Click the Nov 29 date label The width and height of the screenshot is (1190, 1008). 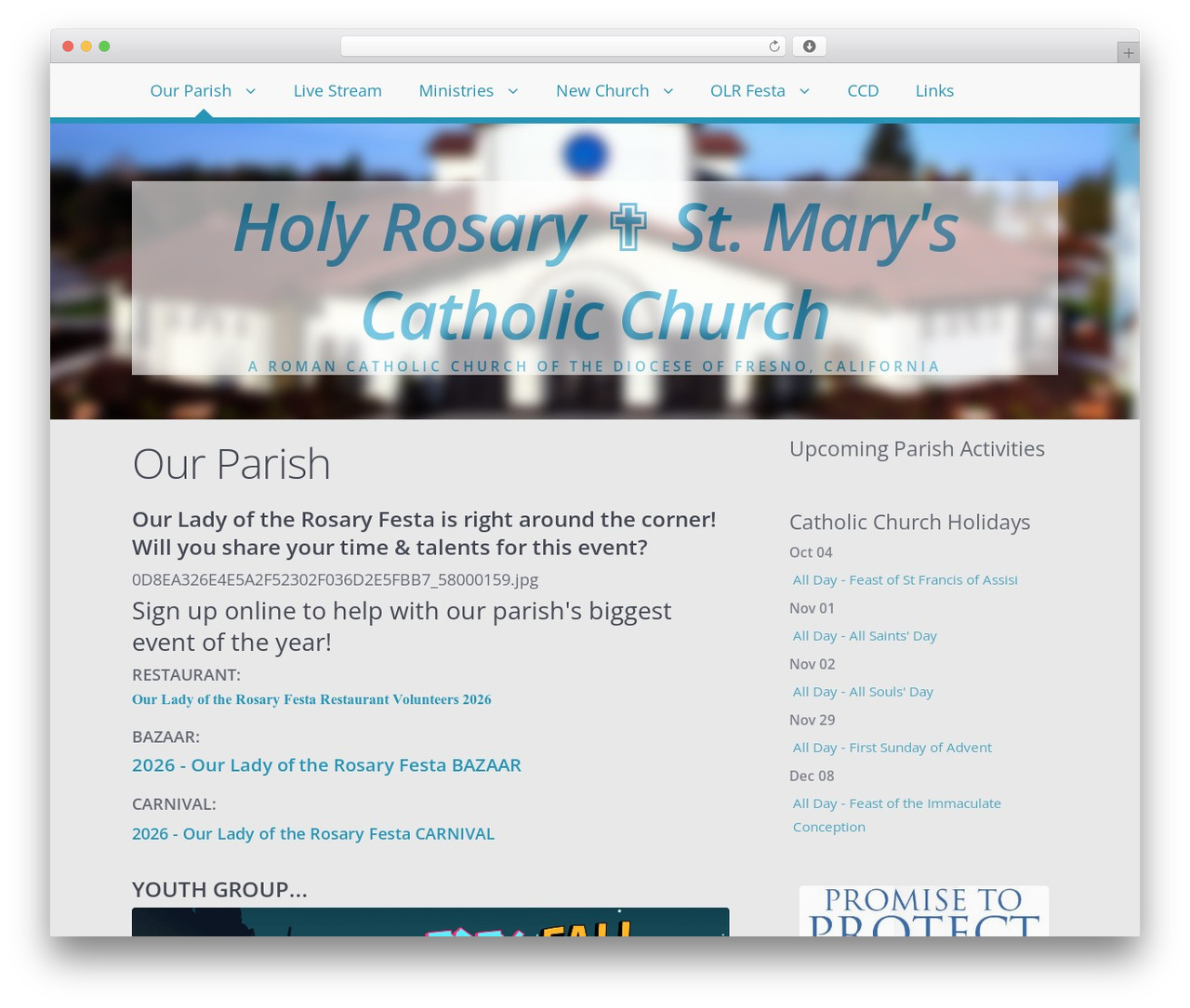pyautogui.click(x=812, y=720)
